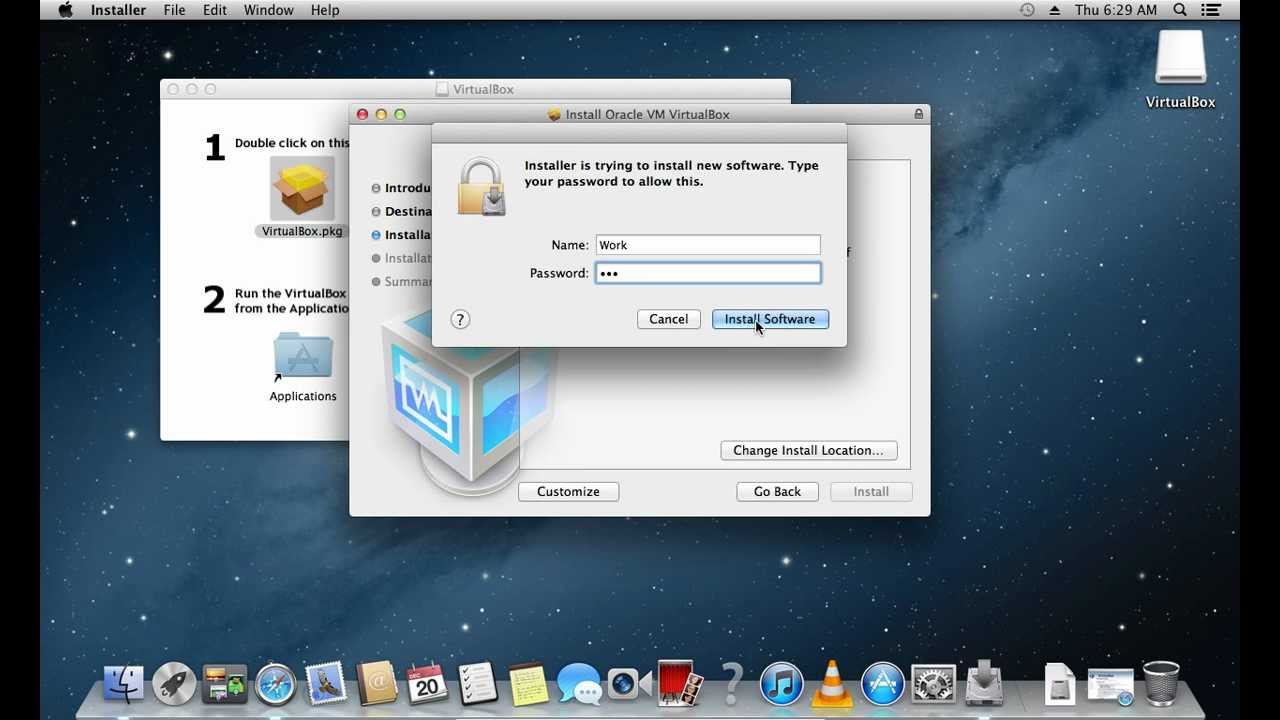
Task: Open Calendar from the Dock
Action: [x=427, y=684]
